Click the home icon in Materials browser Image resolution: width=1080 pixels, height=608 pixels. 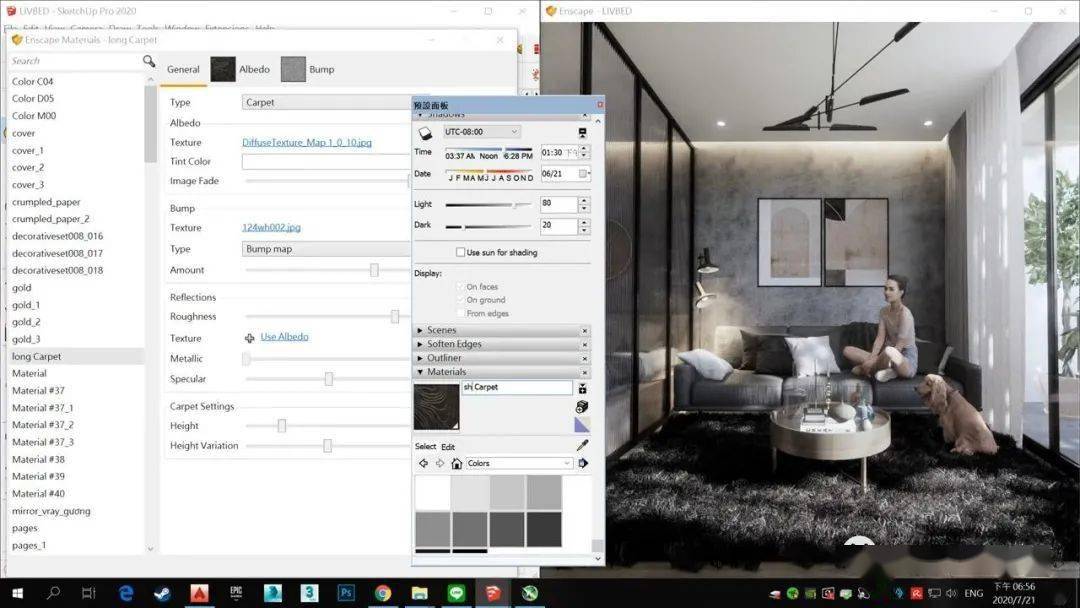(x=456, y=463)
